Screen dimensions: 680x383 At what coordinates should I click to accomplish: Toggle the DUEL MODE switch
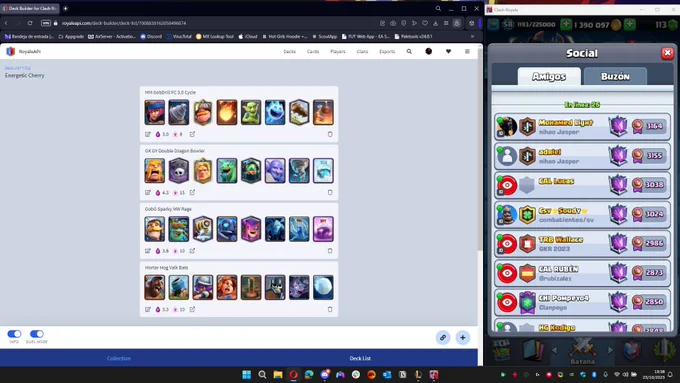(x=37, y=334)
